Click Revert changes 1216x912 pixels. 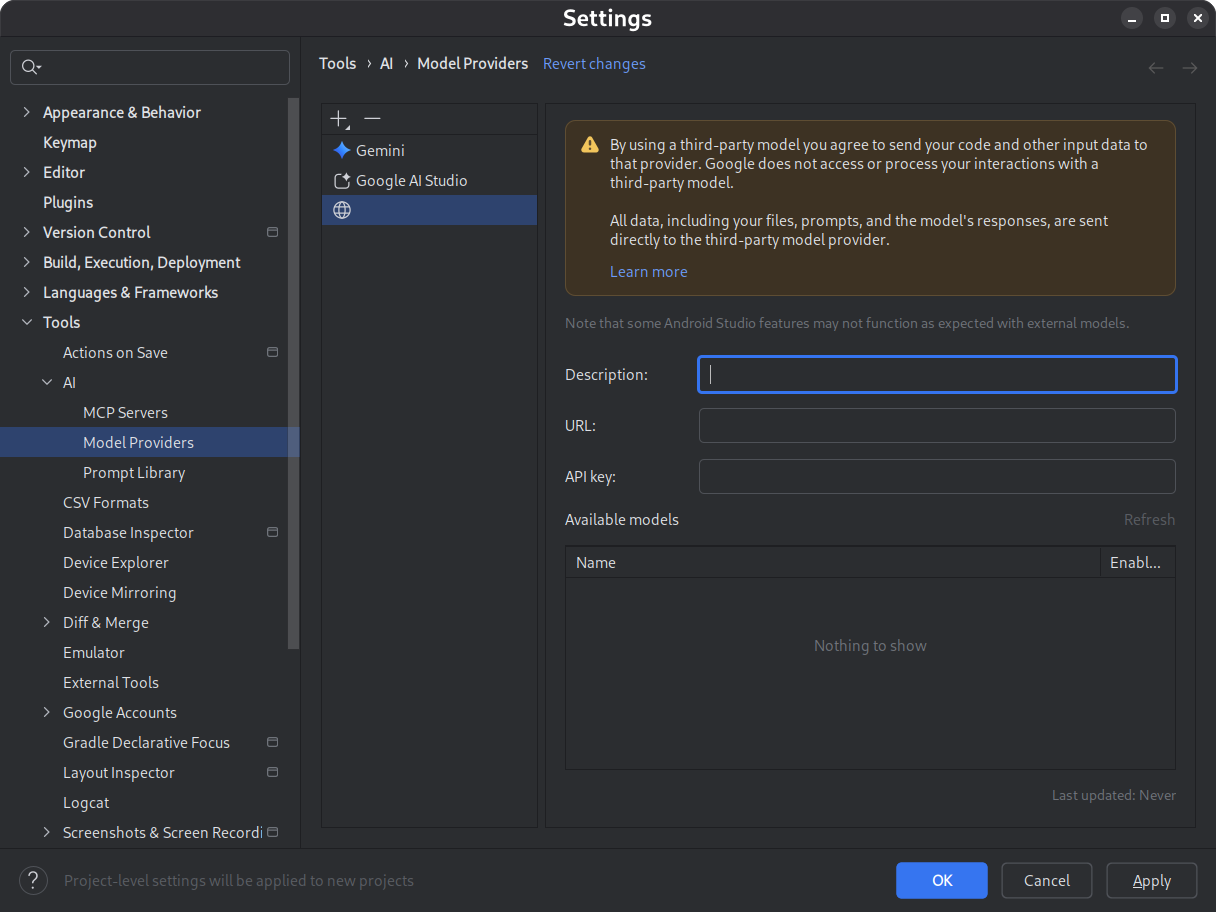(594, 63)
